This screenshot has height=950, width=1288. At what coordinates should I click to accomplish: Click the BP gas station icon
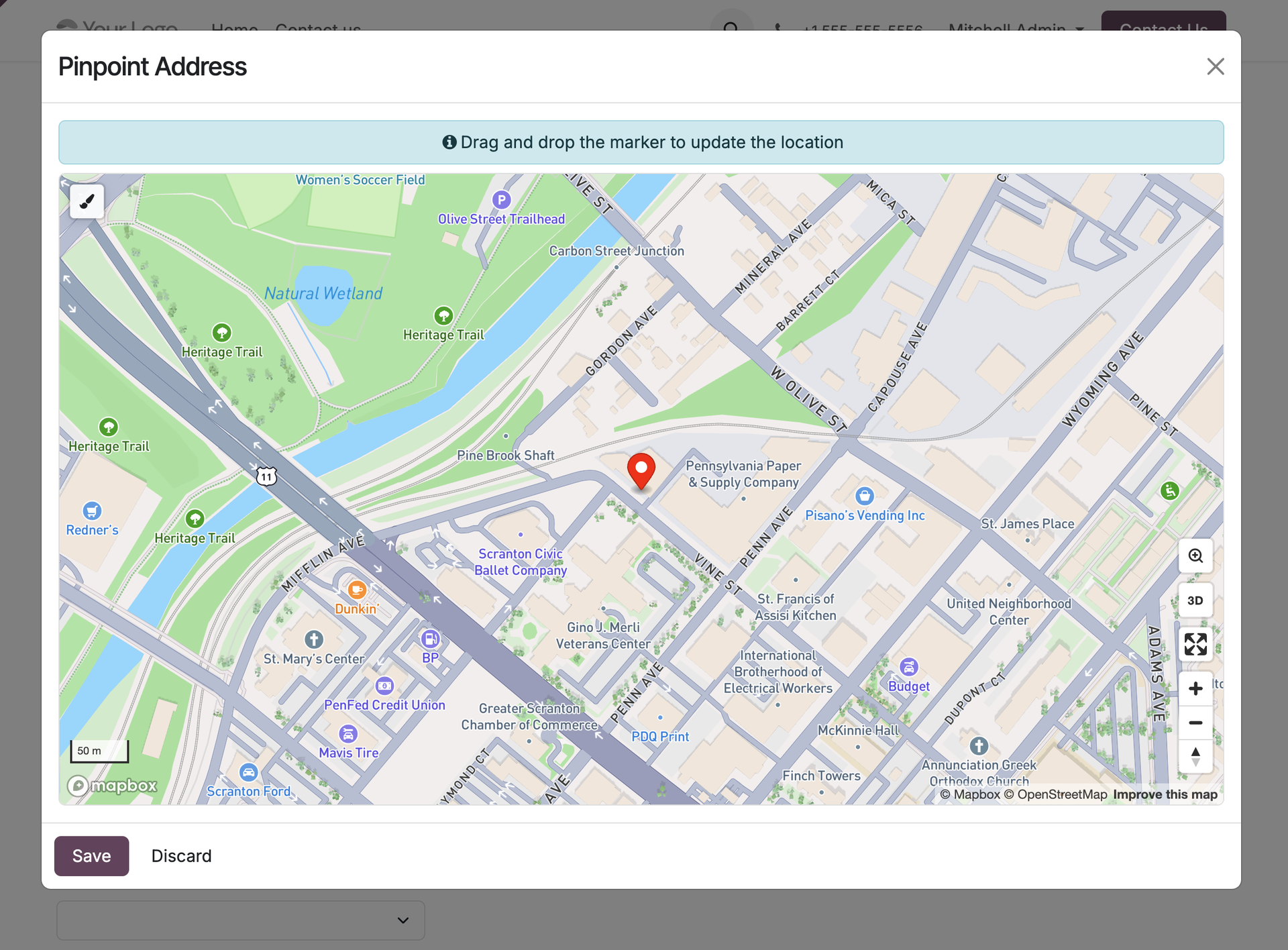coord(430,639)
